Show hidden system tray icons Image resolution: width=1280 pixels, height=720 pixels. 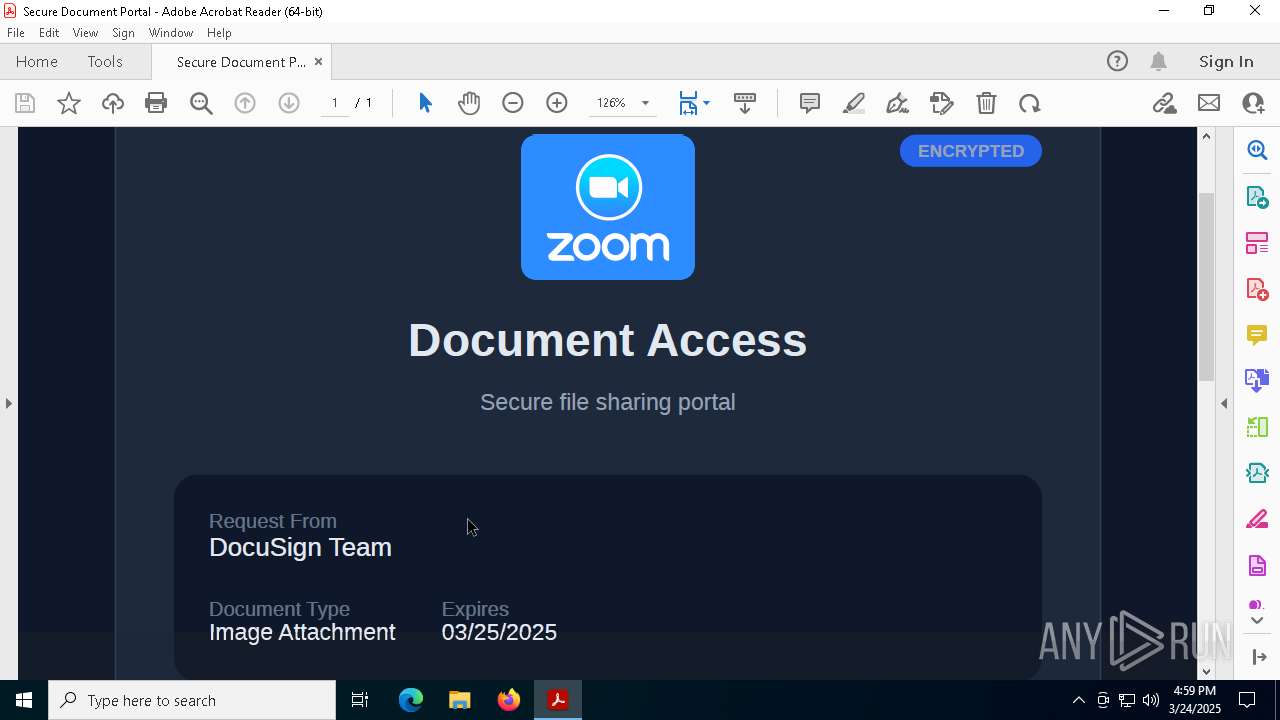[1078, 700]
